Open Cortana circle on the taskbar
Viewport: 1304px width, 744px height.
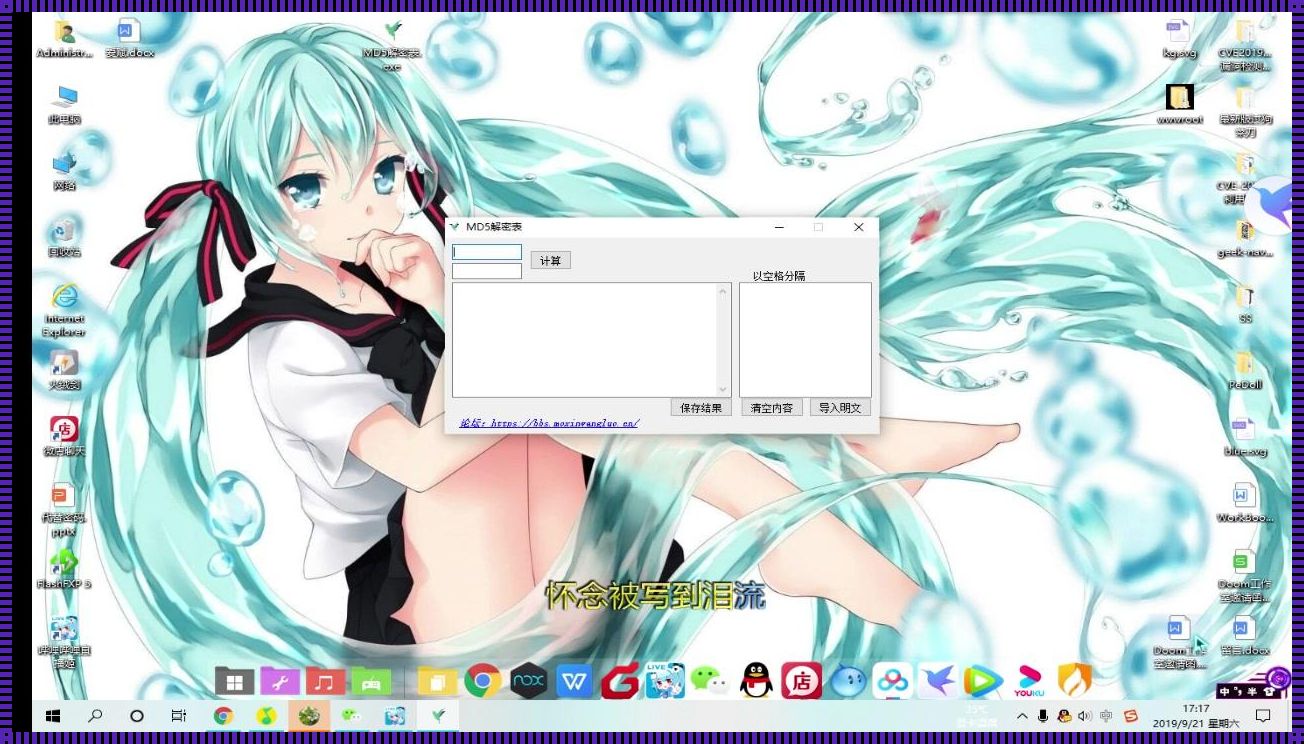click(137, 716)
